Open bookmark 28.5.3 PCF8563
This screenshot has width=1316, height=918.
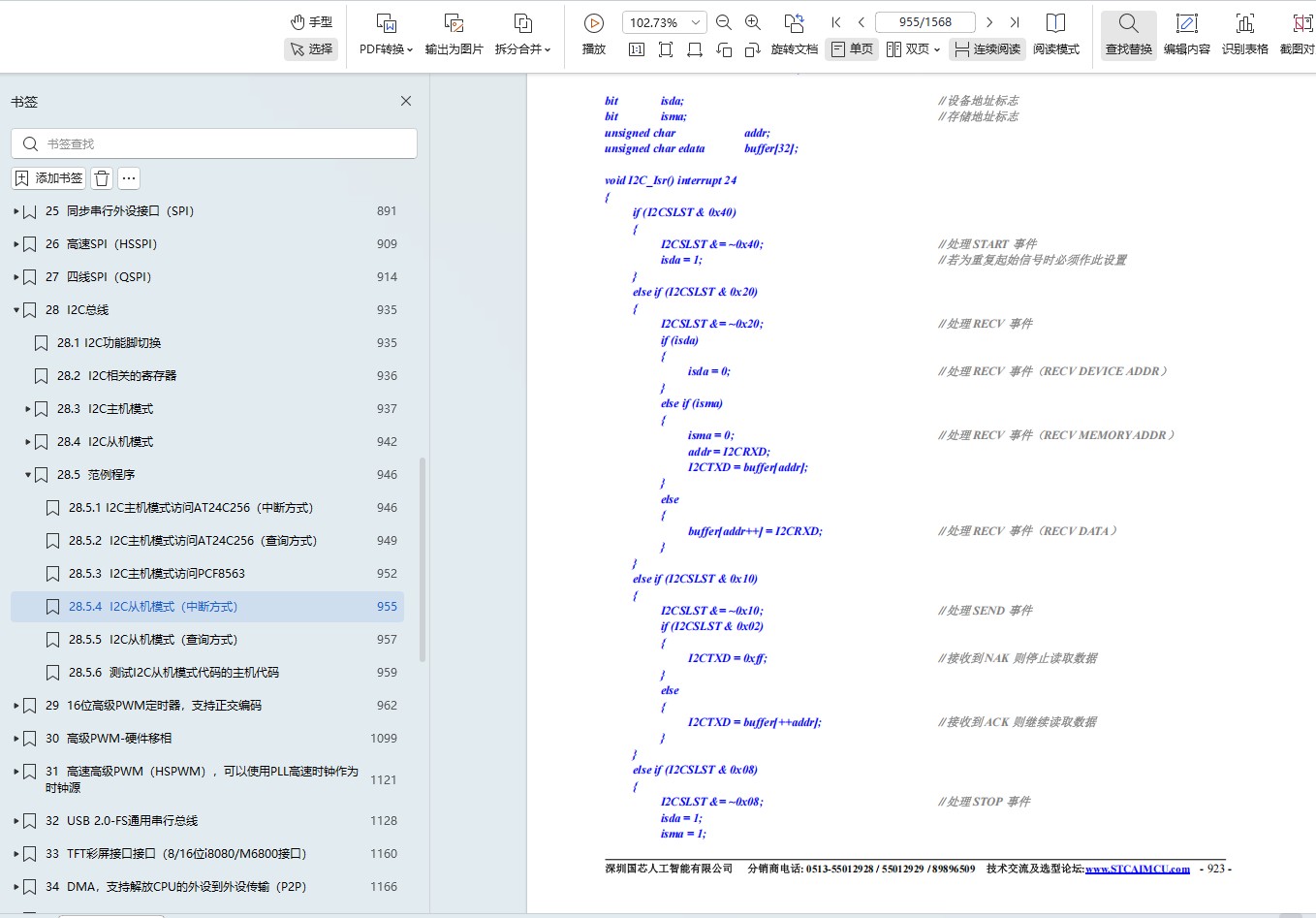[x=156, y=574]
